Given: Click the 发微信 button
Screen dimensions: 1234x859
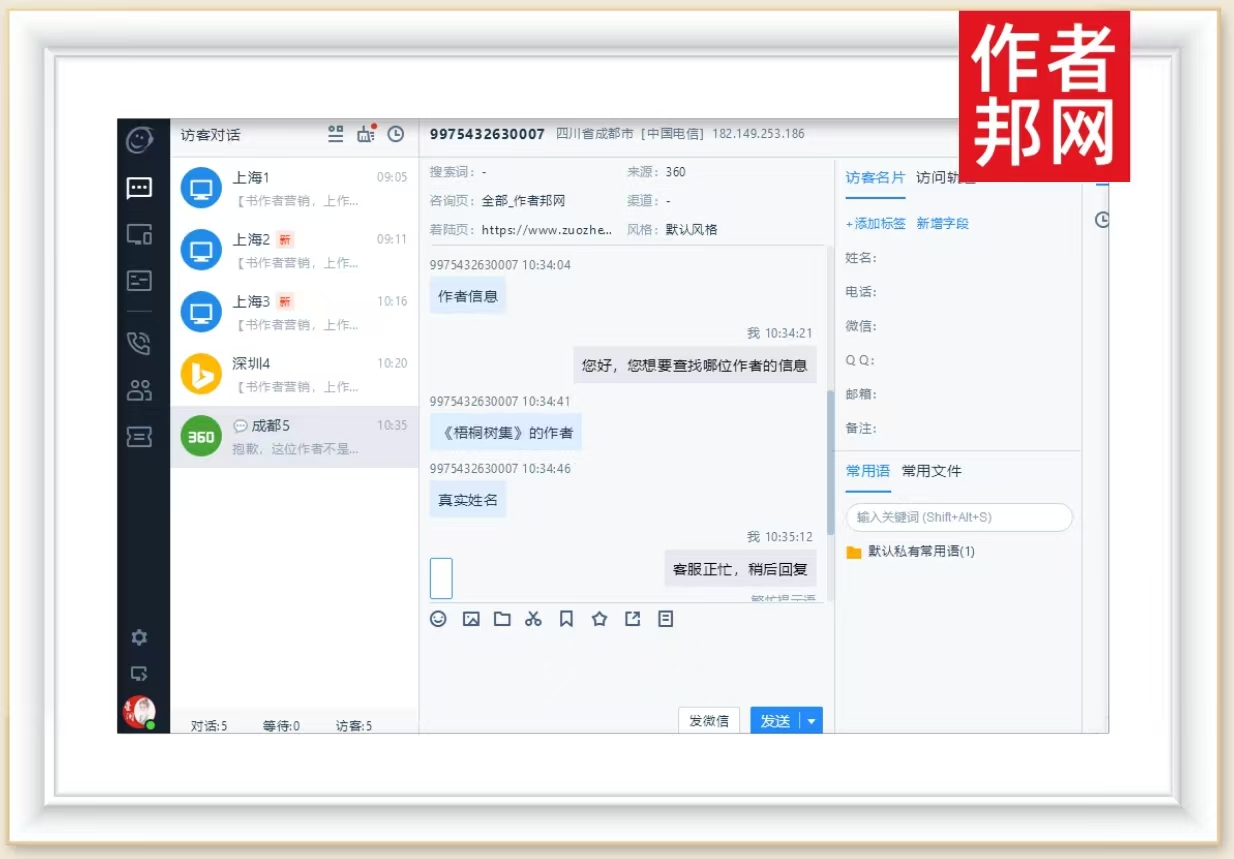Looking at the screenshot, I should [708, 721].
